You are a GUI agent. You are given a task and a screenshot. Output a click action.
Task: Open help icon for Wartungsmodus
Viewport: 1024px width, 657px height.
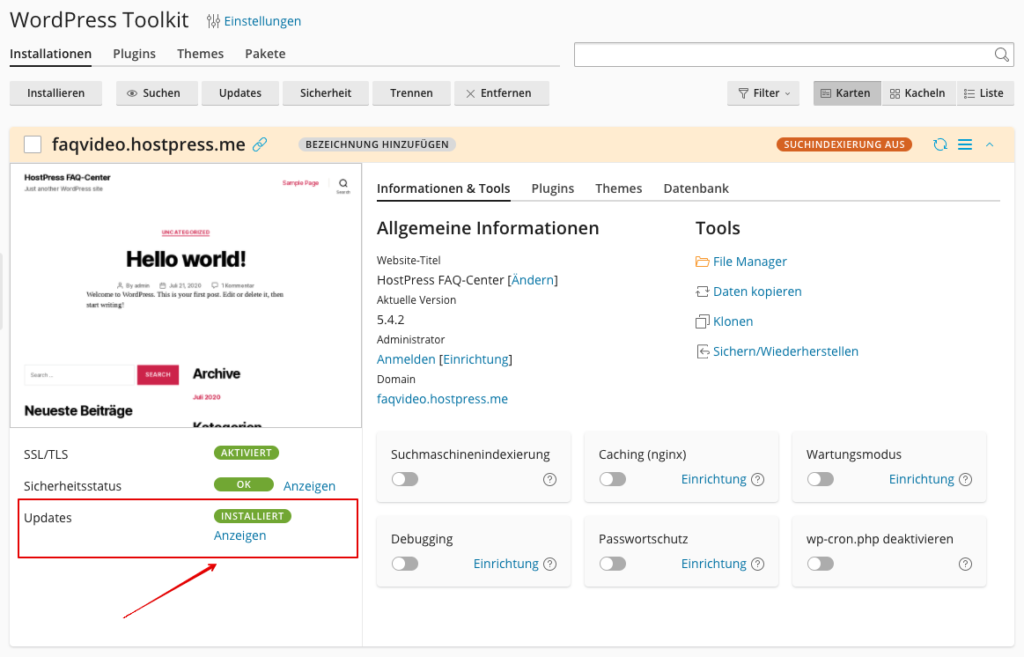point(965,479)
